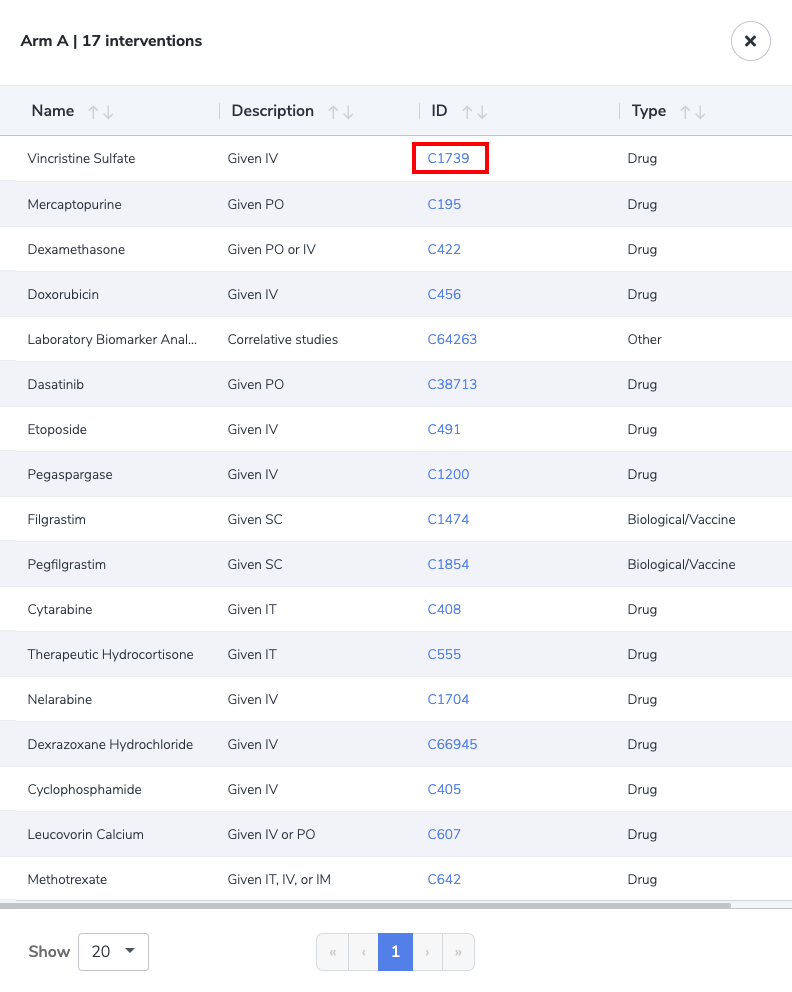The image size is (792, 992).
Task: Open Methotrexate ID link C642
Action: point(444,879)
